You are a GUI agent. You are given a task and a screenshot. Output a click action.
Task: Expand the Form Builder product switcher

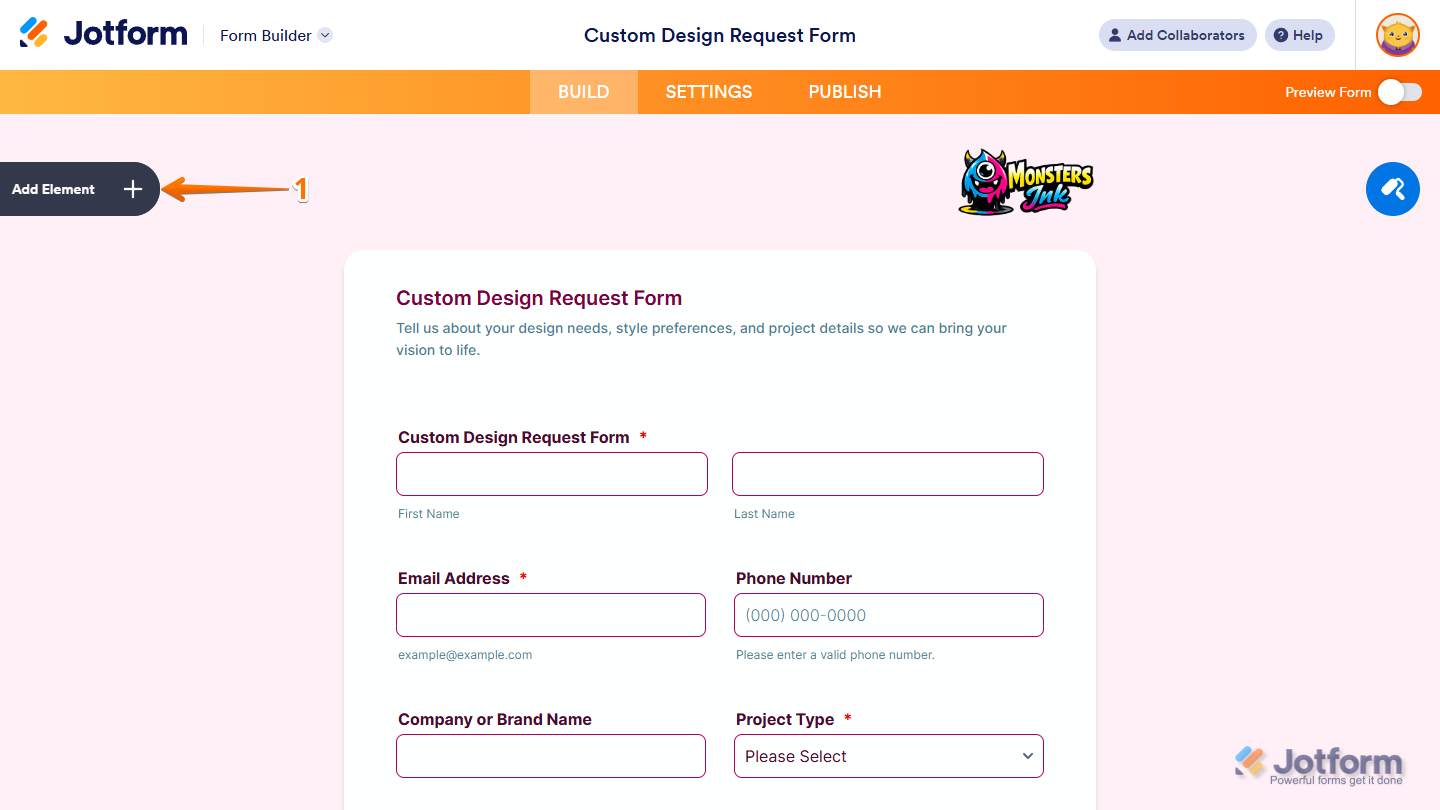click(x=324, y=35)
